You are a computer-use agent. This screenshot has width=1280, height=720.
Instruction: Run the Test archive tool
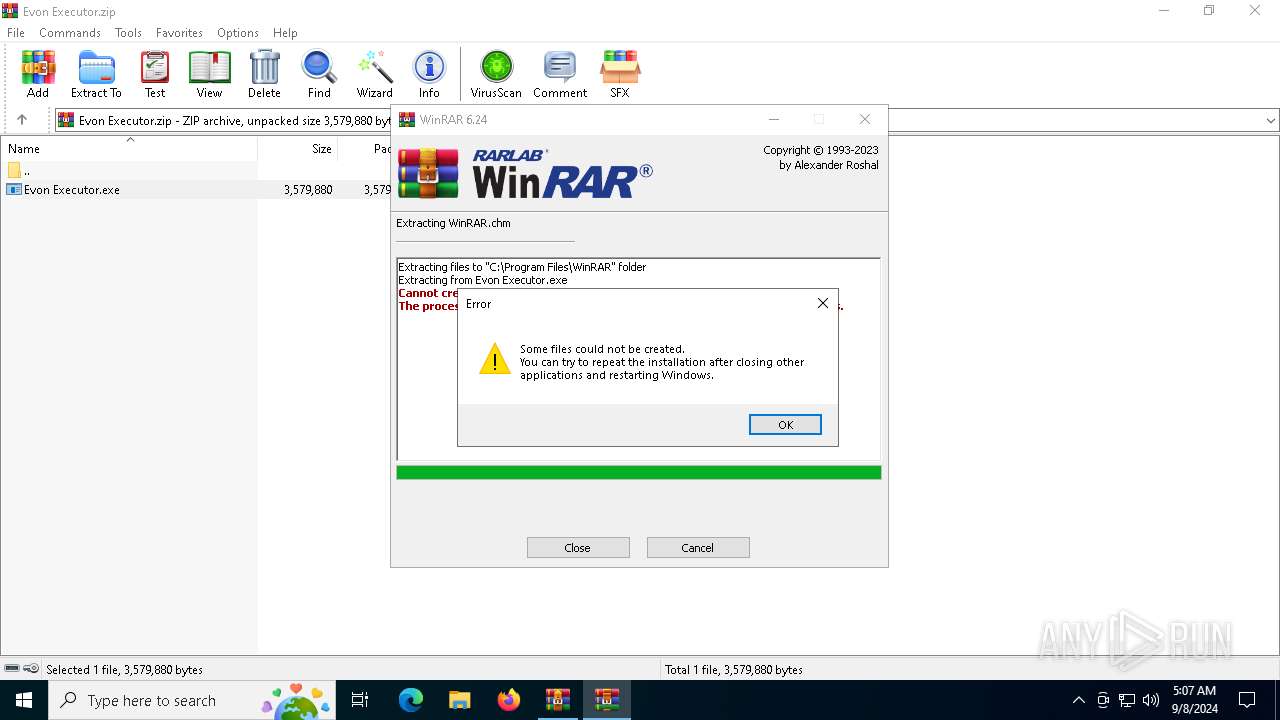(x=155, y=75)
